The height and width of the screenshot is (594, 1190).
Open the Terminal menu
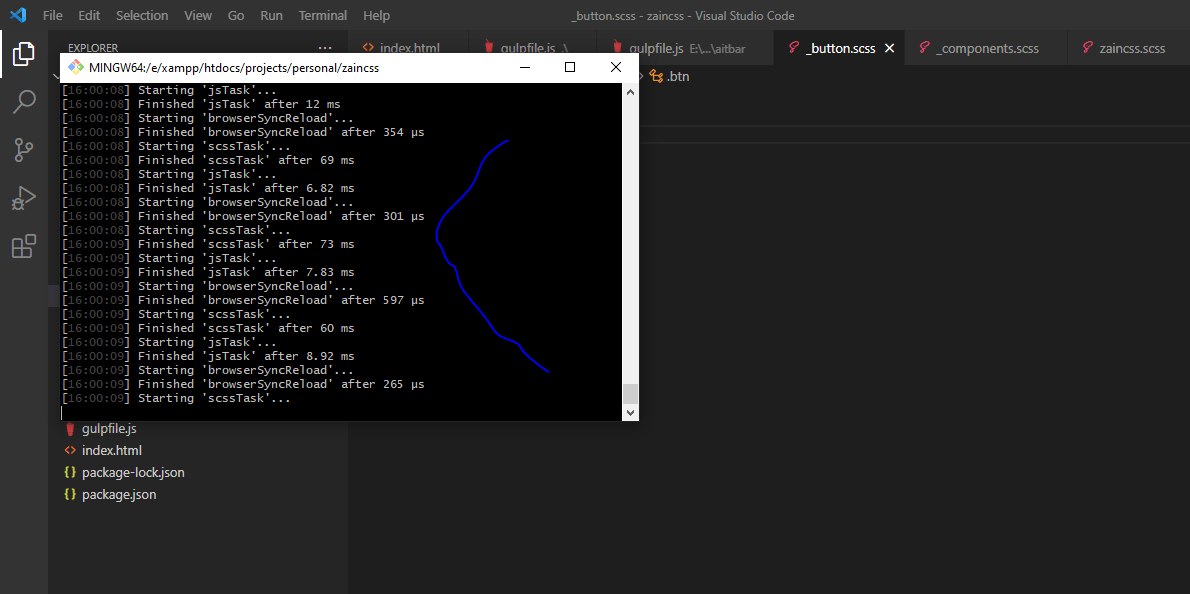click(x=322, y=15)
